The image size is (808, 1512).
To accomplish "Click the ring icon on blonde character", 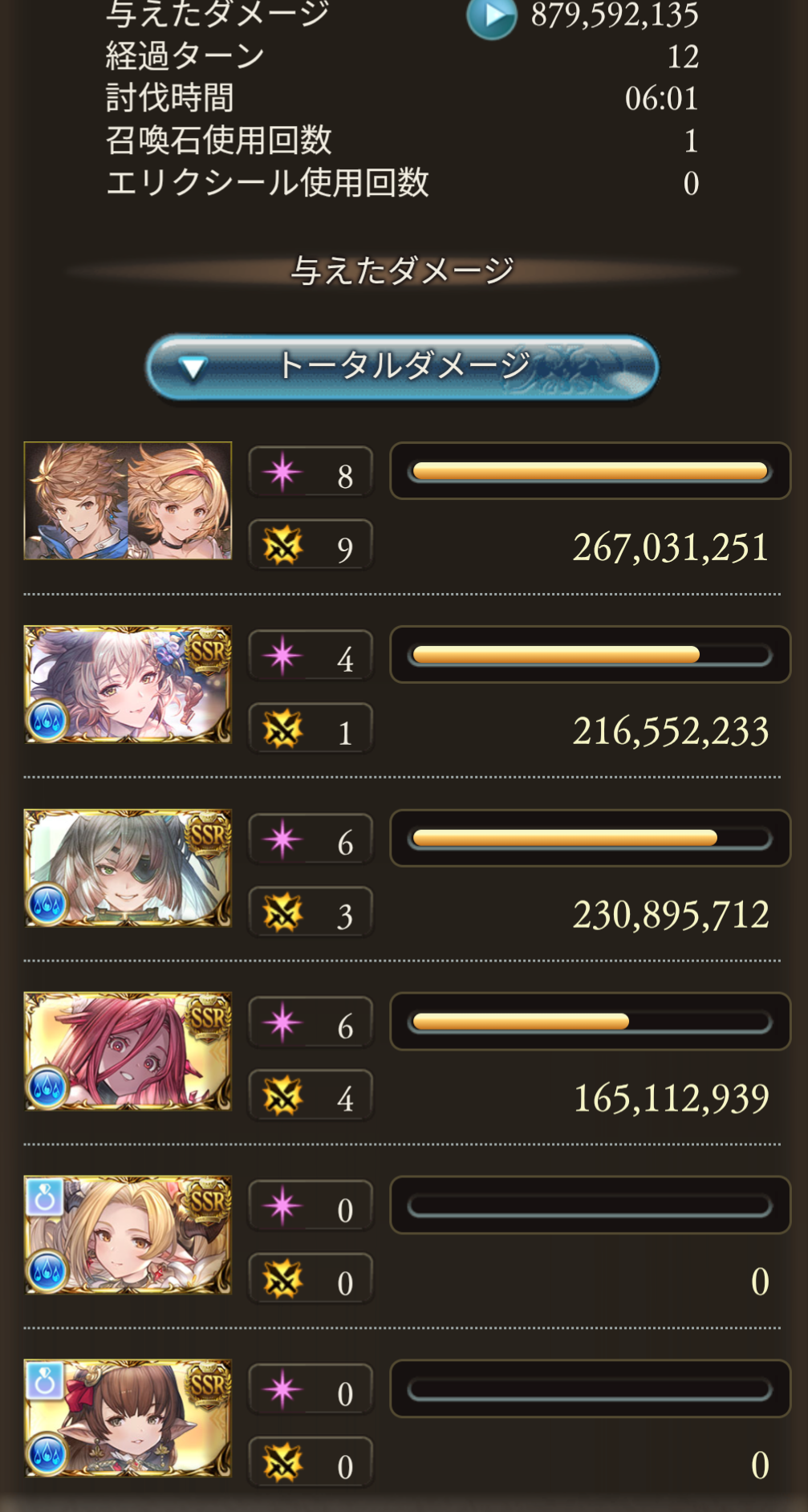I will [x=45, y=1197].
